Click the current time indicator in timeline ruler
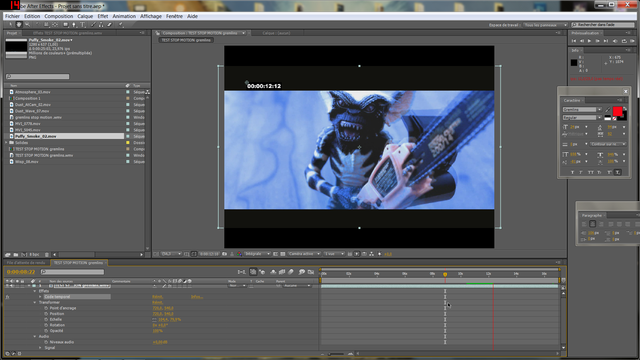 [x=445, y=274]
